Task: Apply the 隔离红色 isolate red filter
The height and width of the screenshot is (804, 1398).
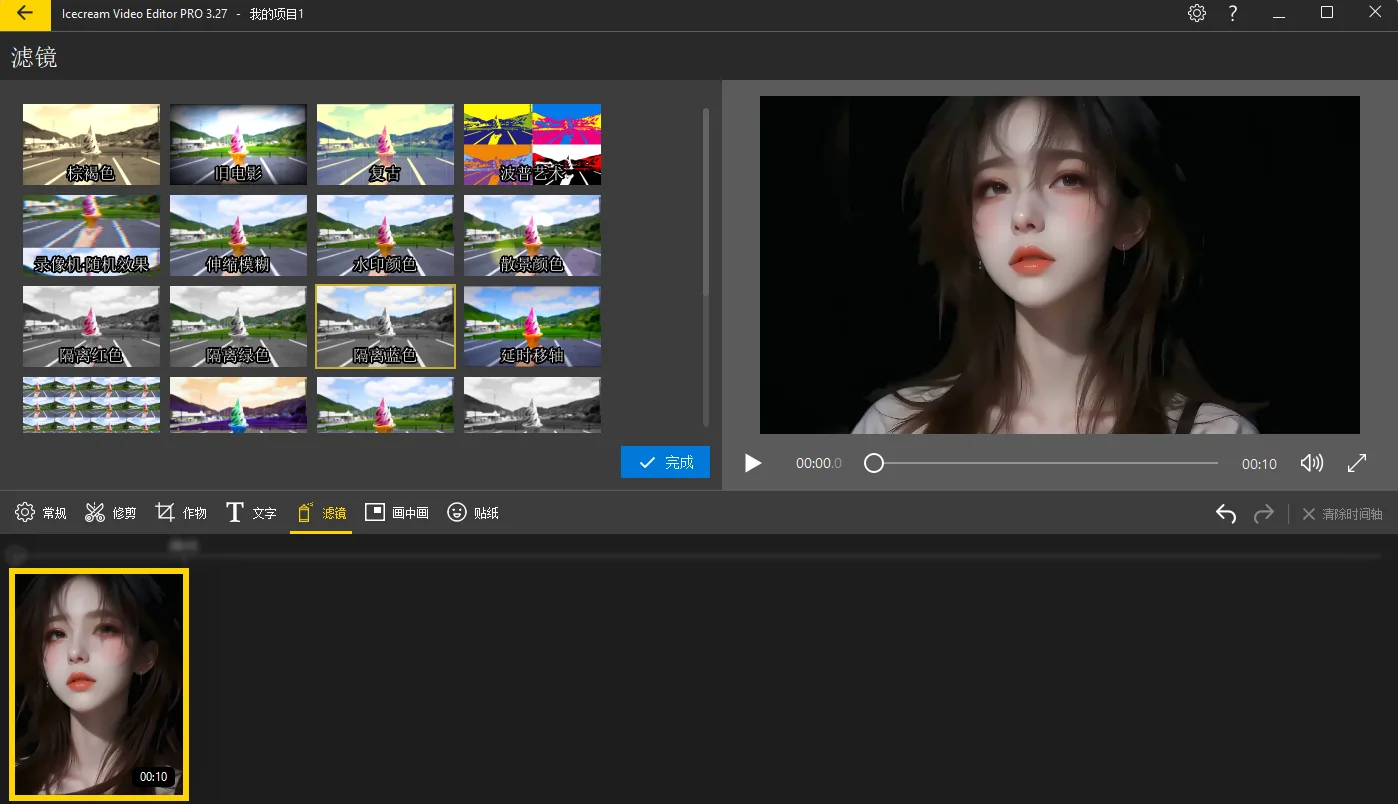Action: click(91, 327)
